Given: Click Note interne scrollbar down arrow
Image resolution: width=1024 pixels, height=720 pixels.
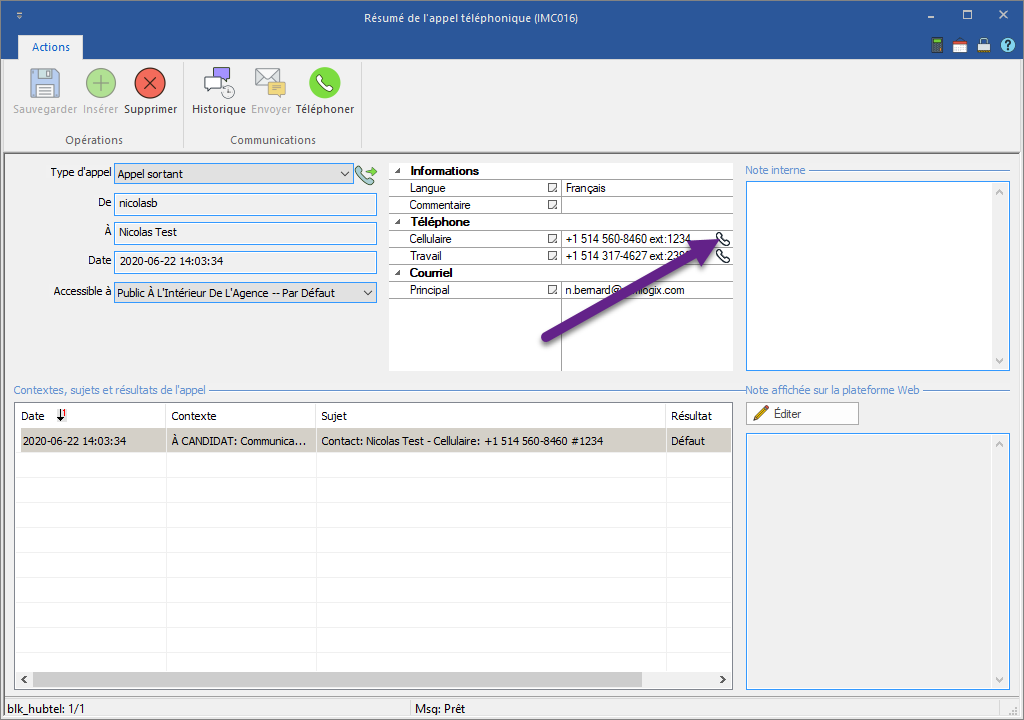Looking at the screenshot, I should 999,361.
